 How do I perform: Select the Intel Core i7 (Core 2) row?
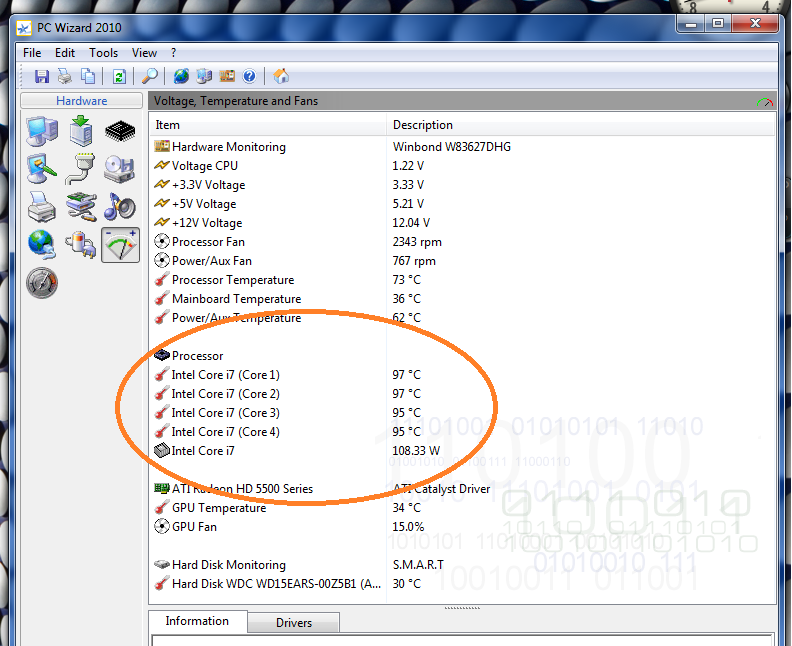click(462, 393)
